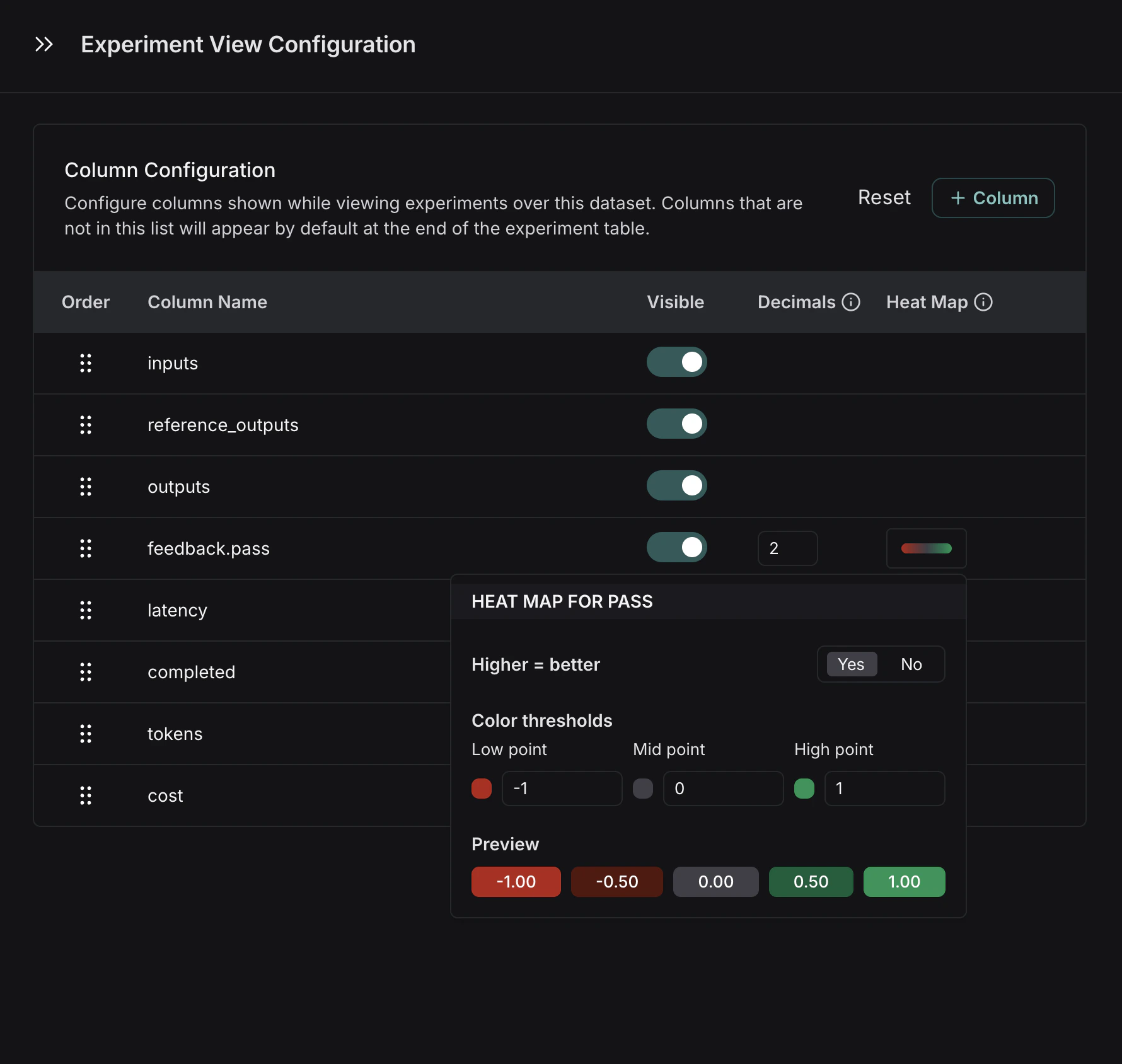Click the drag handle beside feedback.pass

(x=86, y=548)
